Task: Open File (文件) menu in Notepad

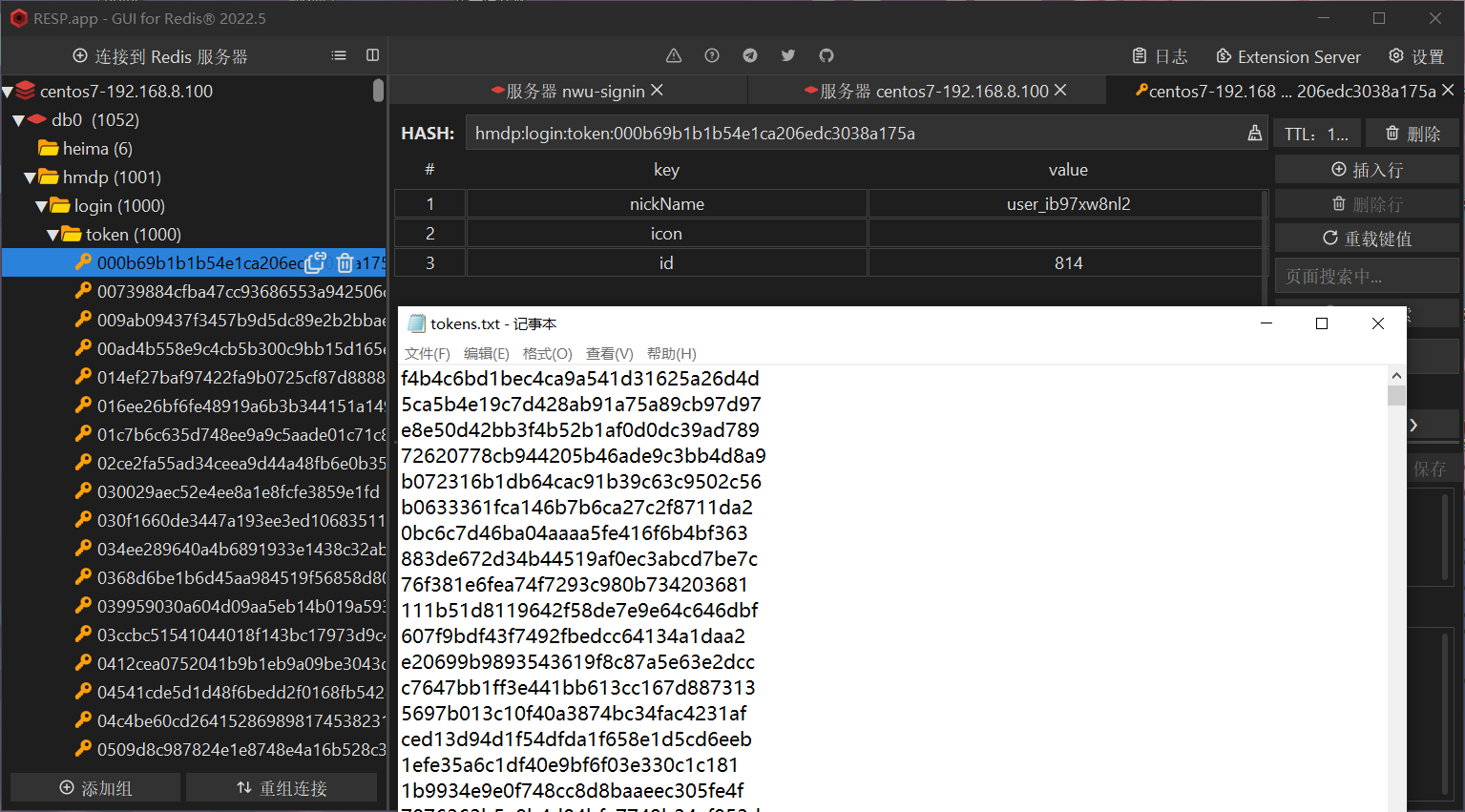Action: tap(427, 354)
